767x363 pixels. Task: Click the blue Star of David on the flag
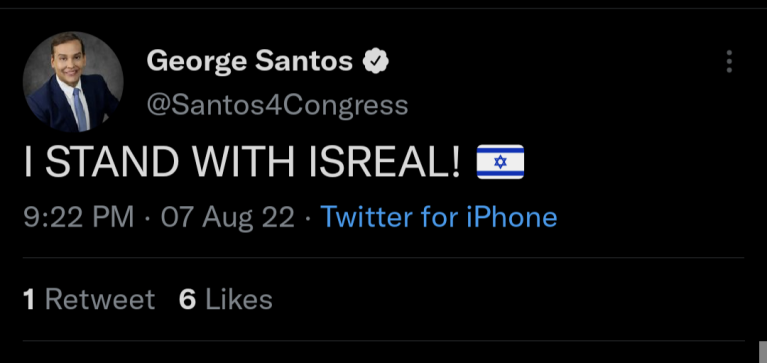point(500,162)
